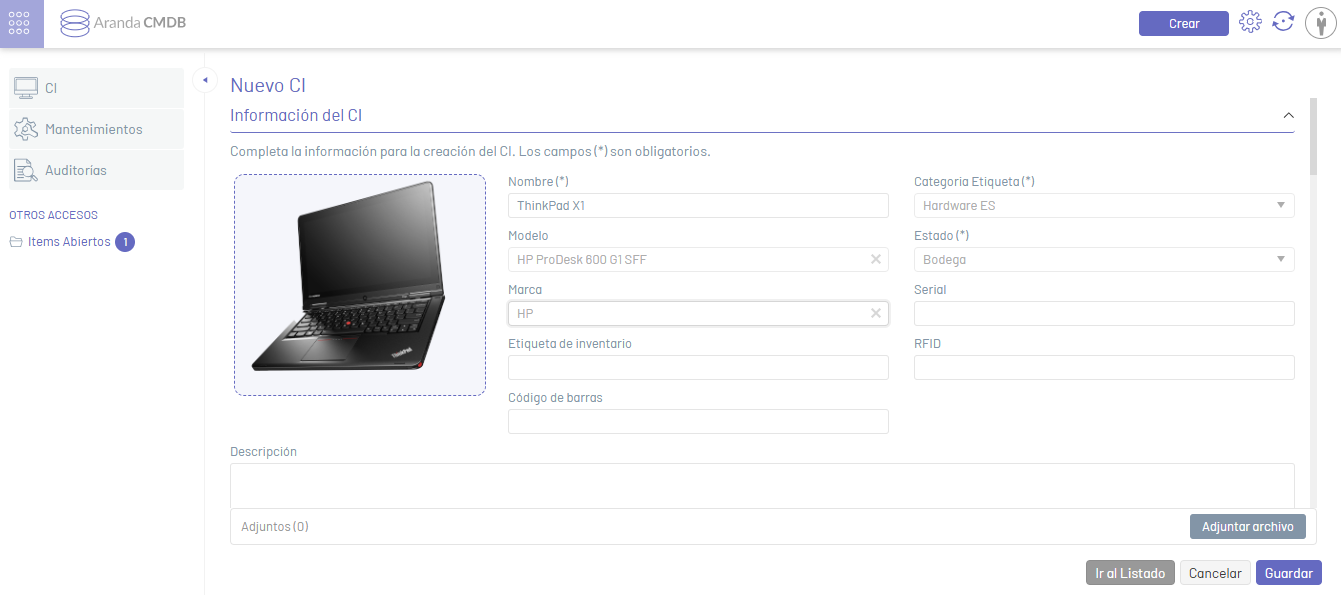This screenshot has width=1341, height=597.
Task: Collapse the Información del CI section
Action: [1288, 116]
